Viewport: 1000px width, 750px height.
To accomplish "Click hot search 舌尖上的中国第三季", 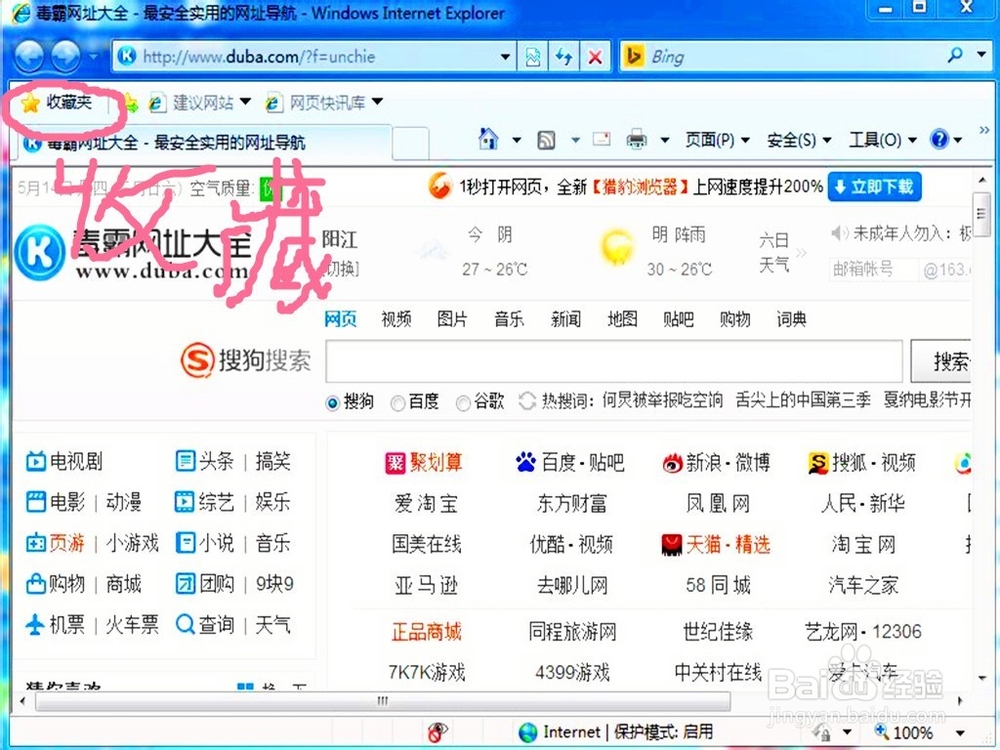I will click(x=802, y=401).
